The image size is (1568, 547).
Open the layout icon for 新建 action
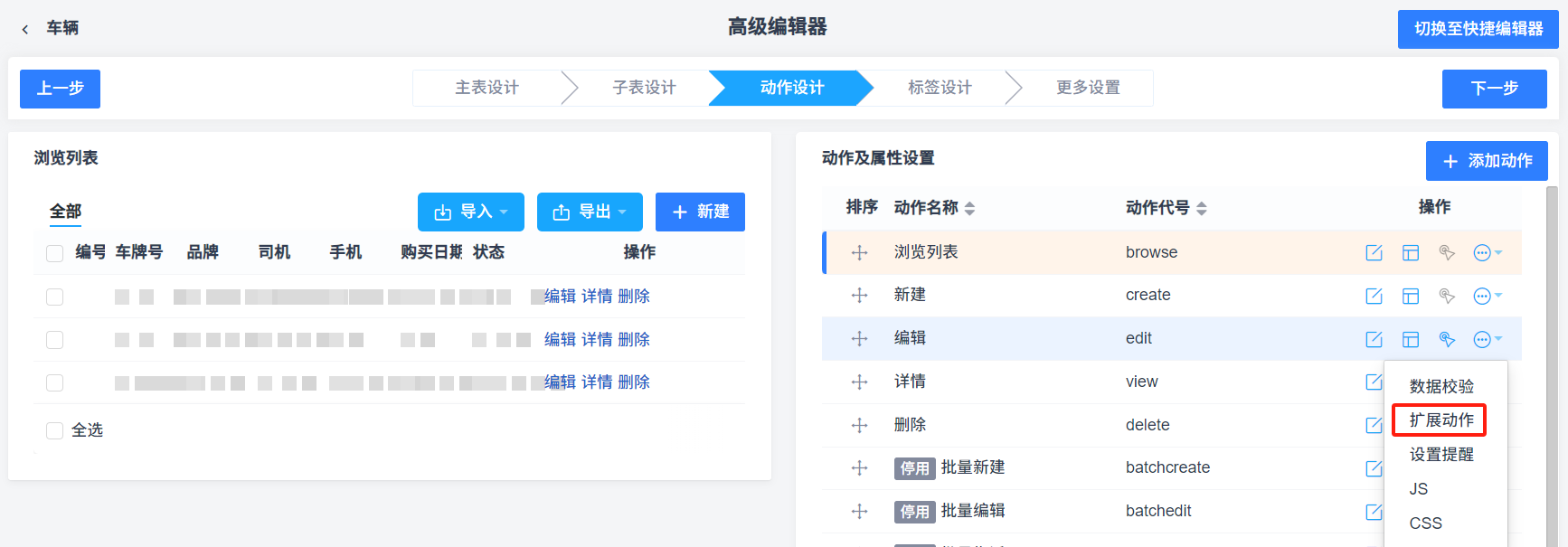1411,296
